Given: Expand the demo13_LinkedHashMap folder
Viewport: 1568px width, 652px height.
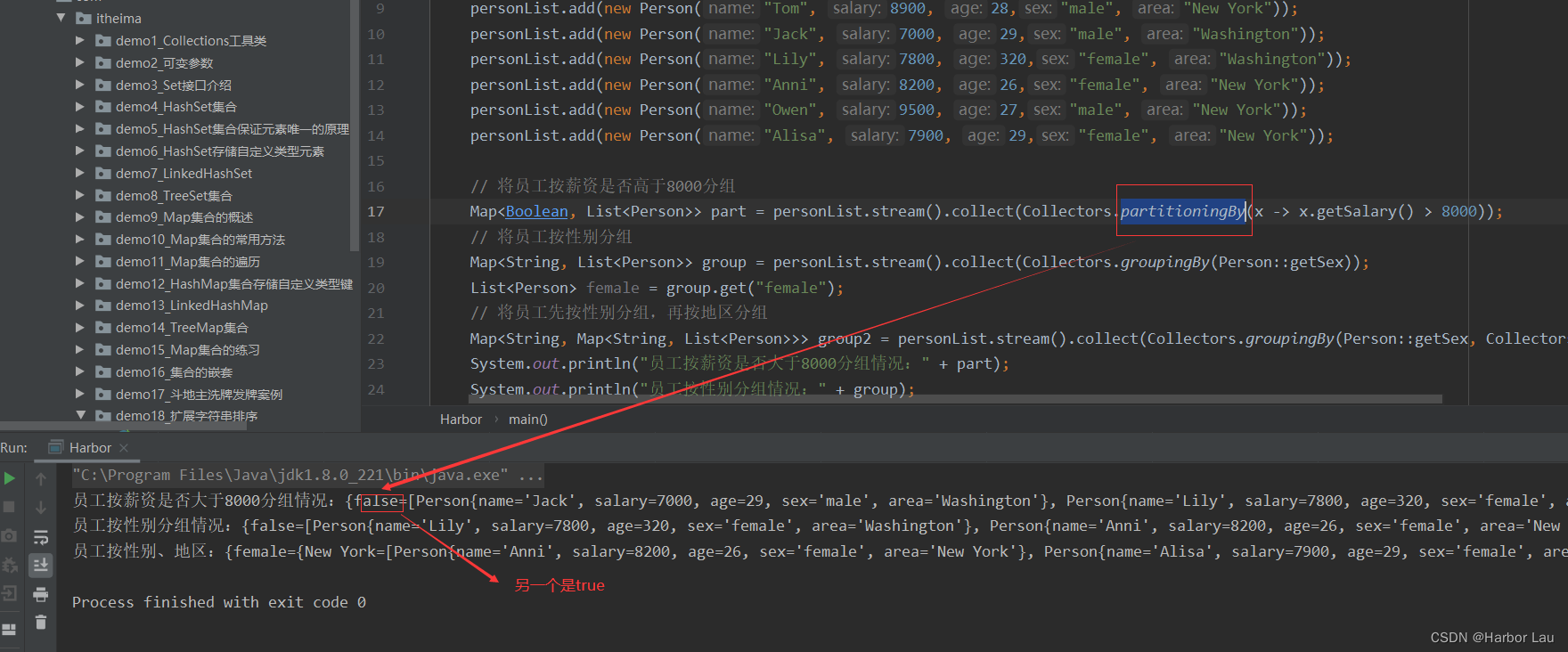Looking at the screenshot, I should pos(80,305).
